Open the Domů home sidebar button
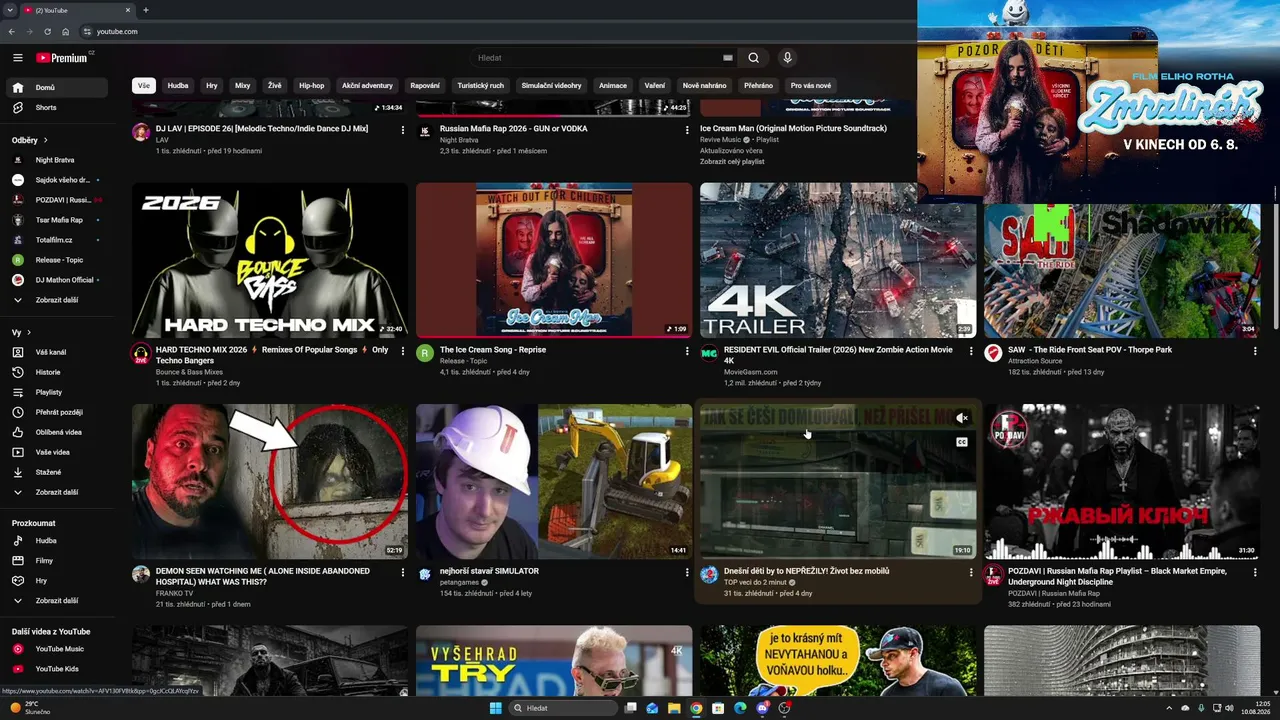Viewport: 1280px width, 720px height. pos(57,87)
